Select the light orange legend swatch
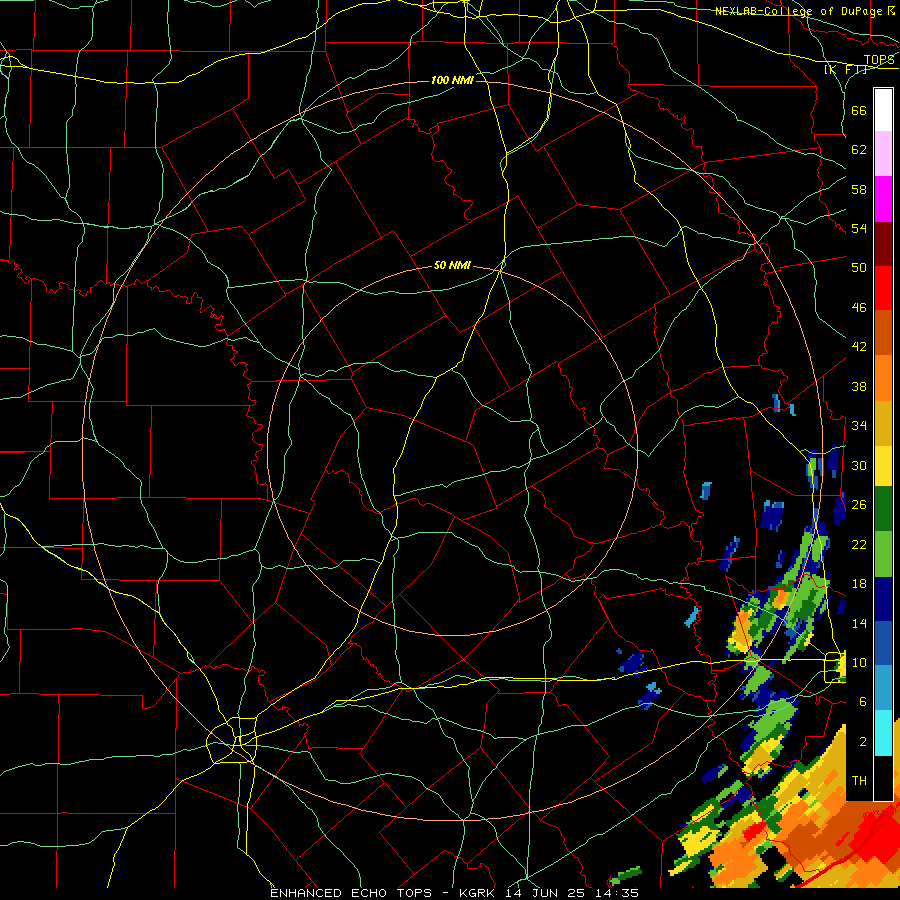Image resolution: width=900 pixels, height=900 pixels. tap(883, 378)
